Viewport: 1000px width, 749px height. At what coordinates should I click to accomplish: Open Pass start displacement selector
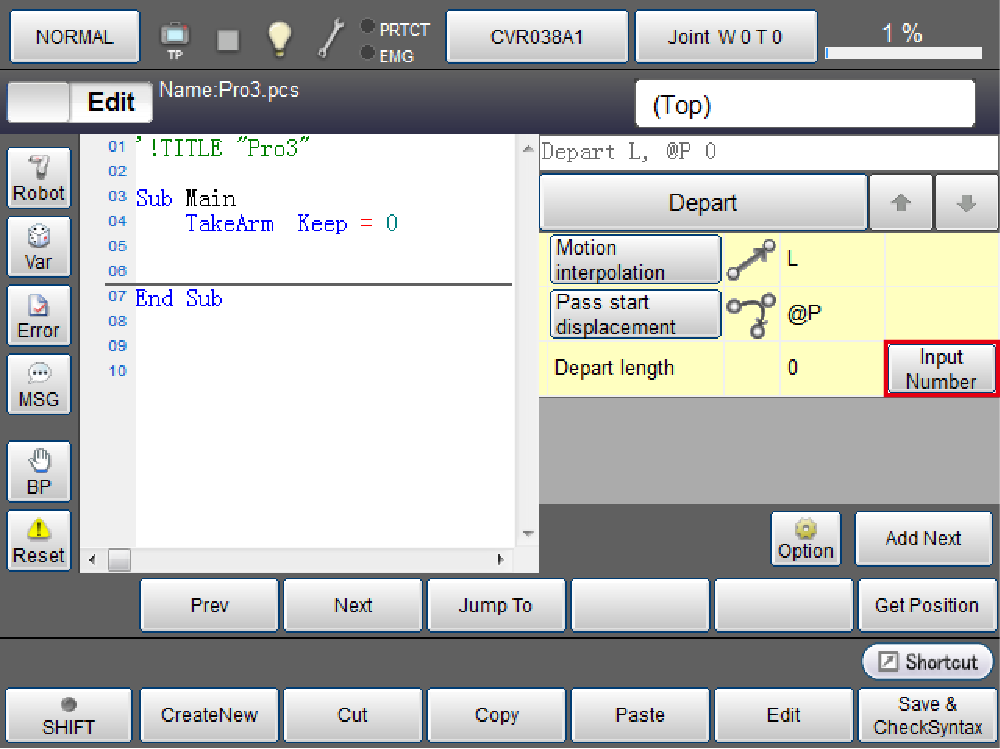[x=636, y=314]
